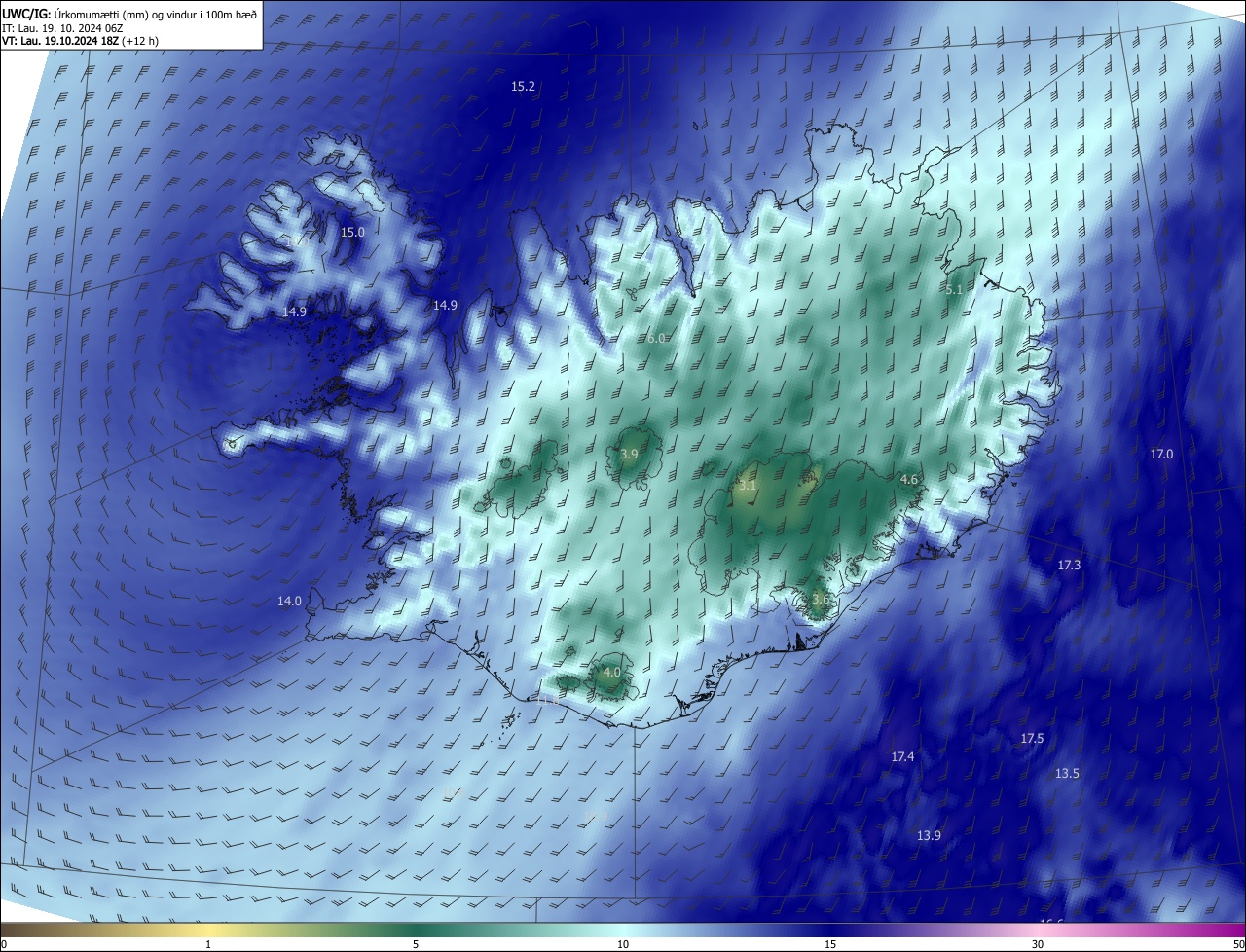Click the 17.4 value over the sea

coord(903,757)
